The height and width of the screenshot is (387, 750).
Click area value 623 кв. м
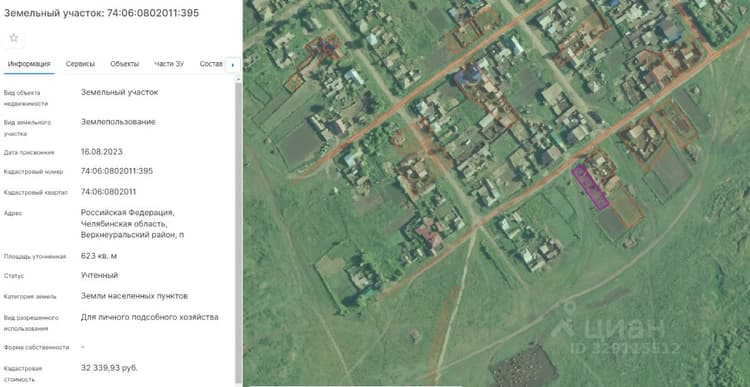99,256
